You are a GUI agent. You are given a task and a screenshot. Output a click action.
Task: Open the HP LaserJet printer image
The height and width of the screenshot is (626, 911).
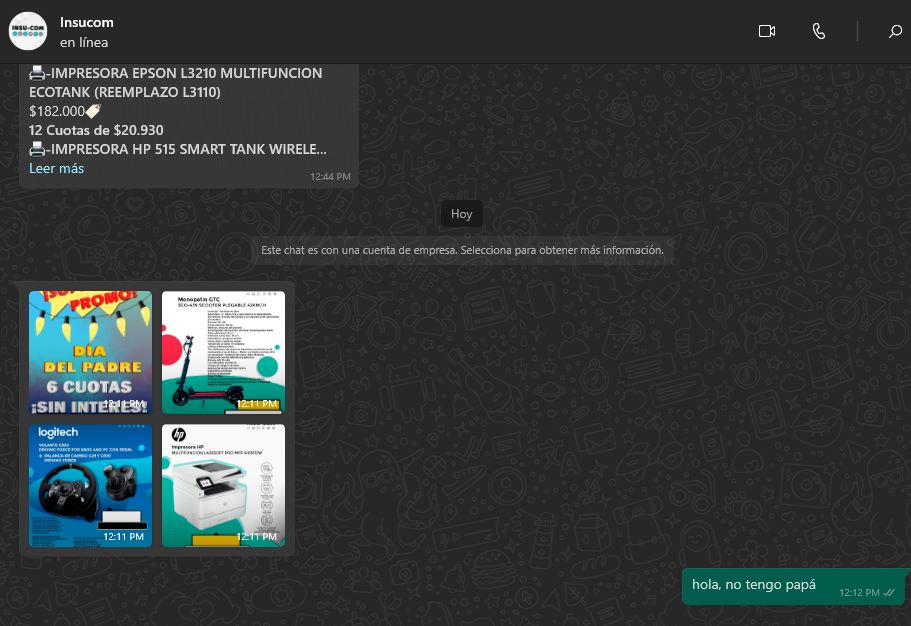(223, 485)
